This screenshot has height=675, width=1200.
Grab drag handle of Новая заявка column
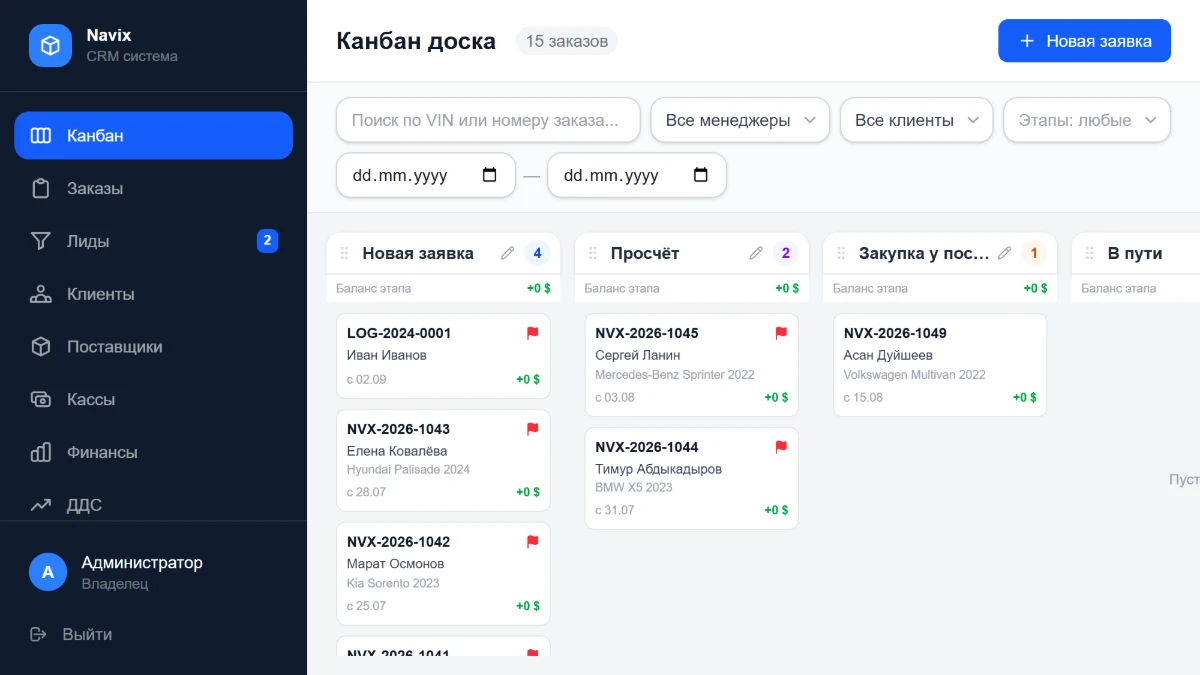click(345, 253)
